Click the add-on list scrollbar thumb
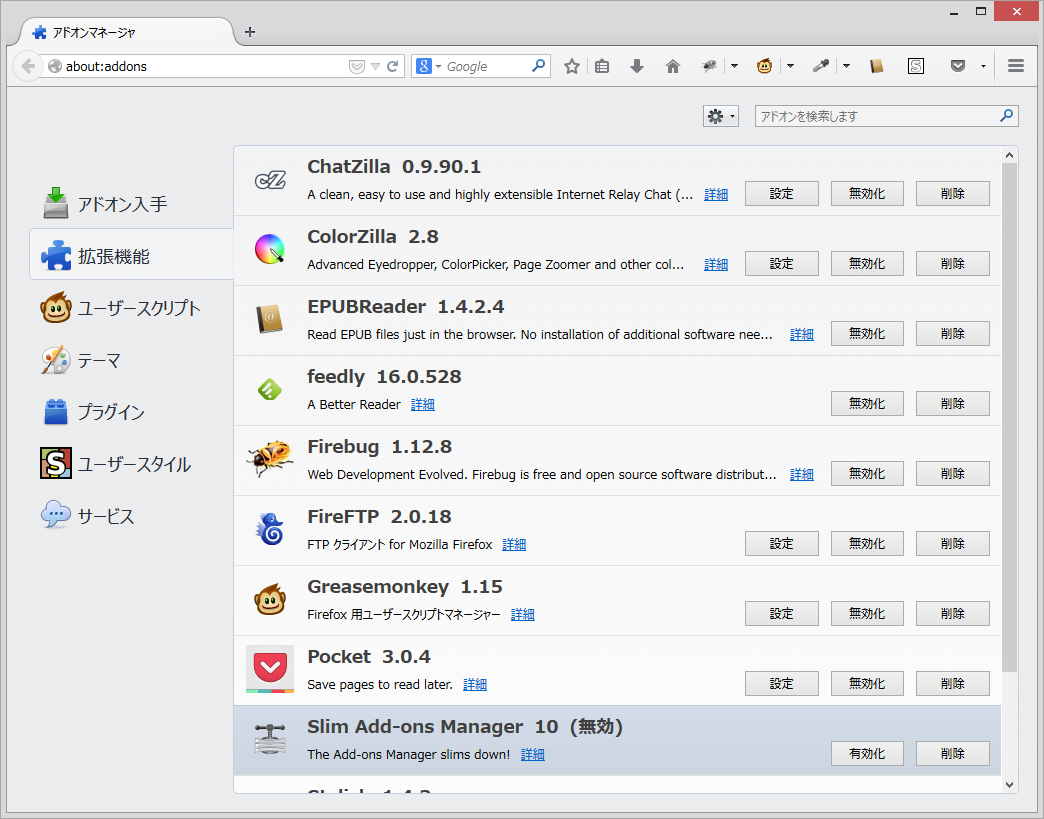 click(x=1009, y=418)
